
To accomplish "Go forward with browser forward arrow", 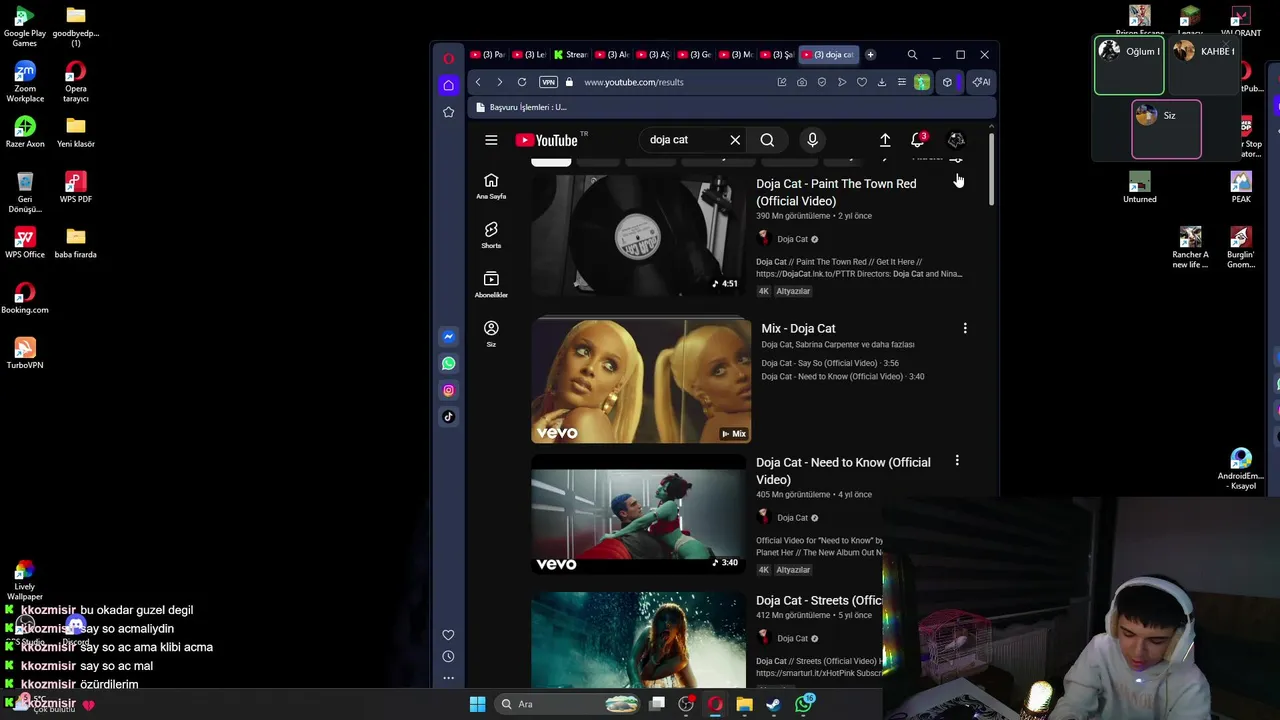I will coord(499,82).
